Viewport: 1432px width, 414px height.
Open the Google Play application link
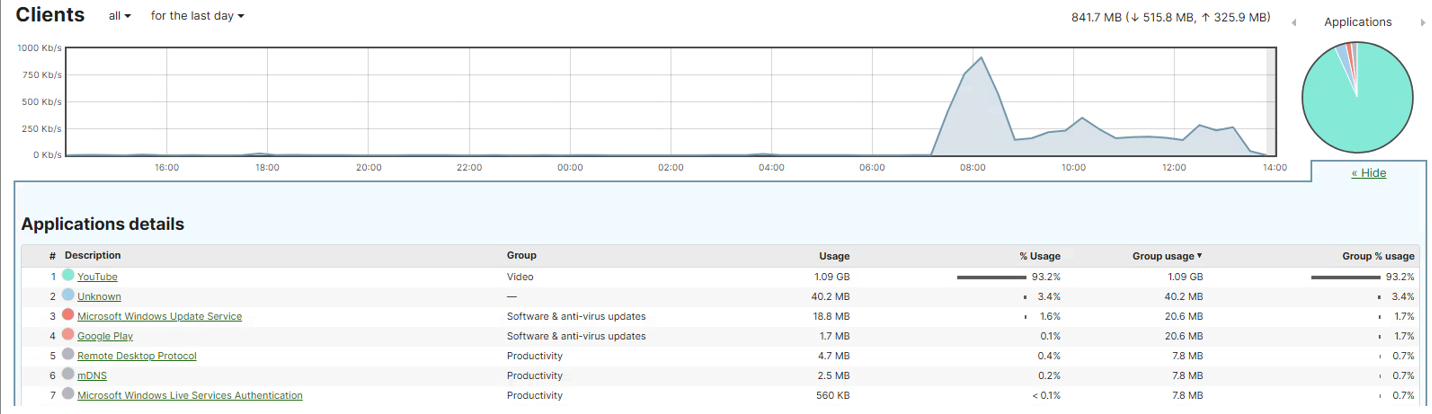point(105,336)
